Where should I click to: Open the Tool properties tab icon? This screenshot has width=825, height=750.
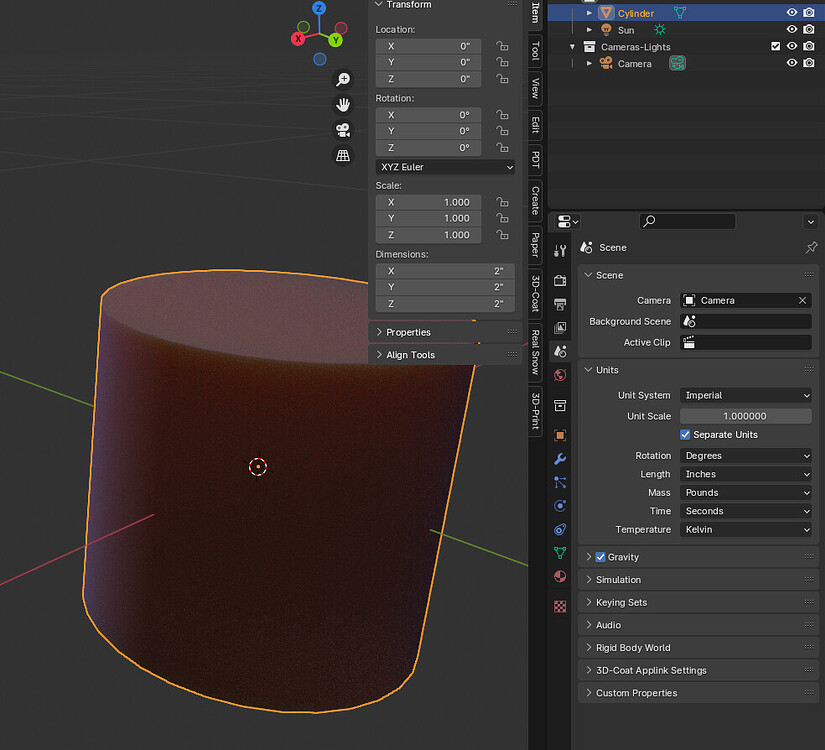coord(560,251)
